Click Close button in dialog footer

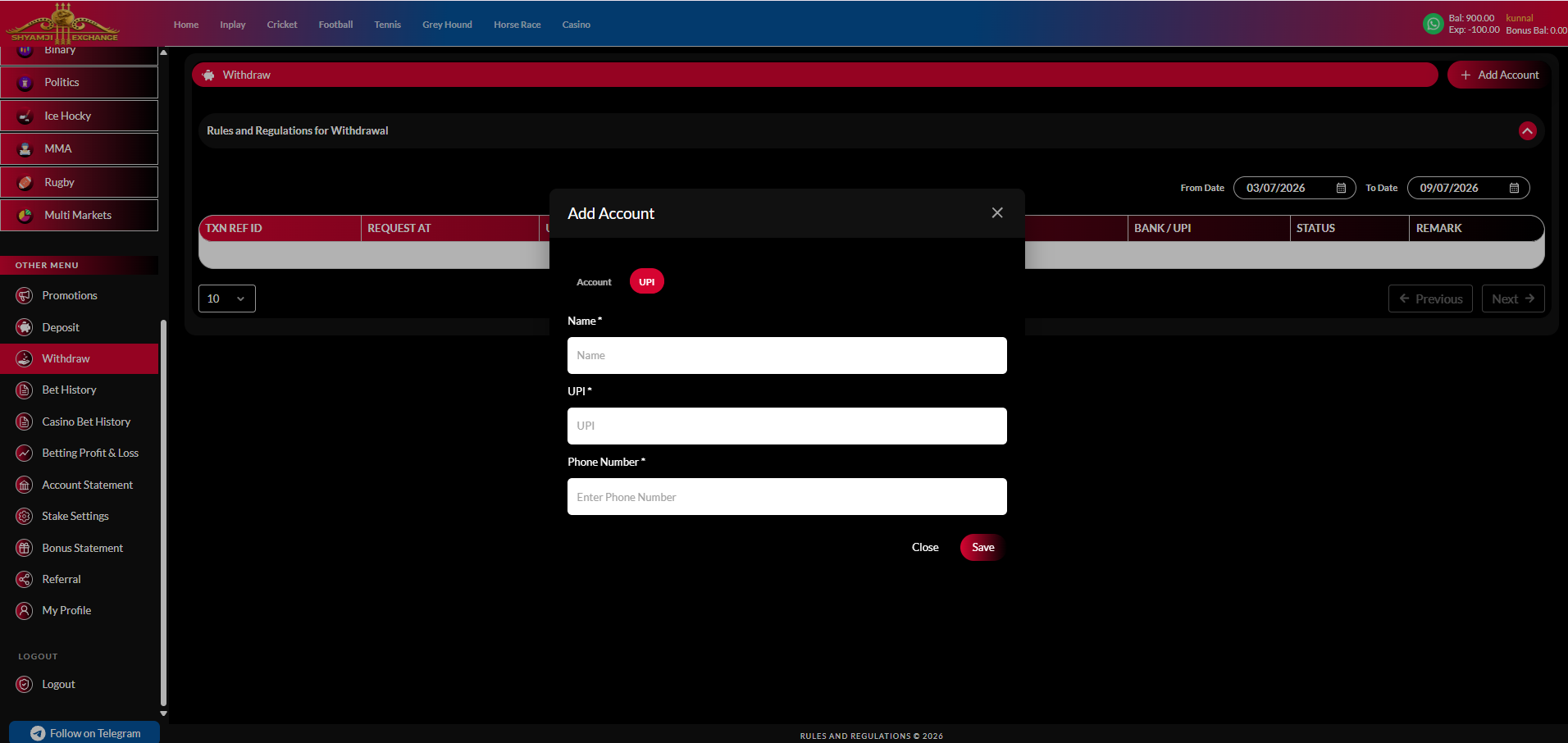pyautogui.click(x=925, y=547)
